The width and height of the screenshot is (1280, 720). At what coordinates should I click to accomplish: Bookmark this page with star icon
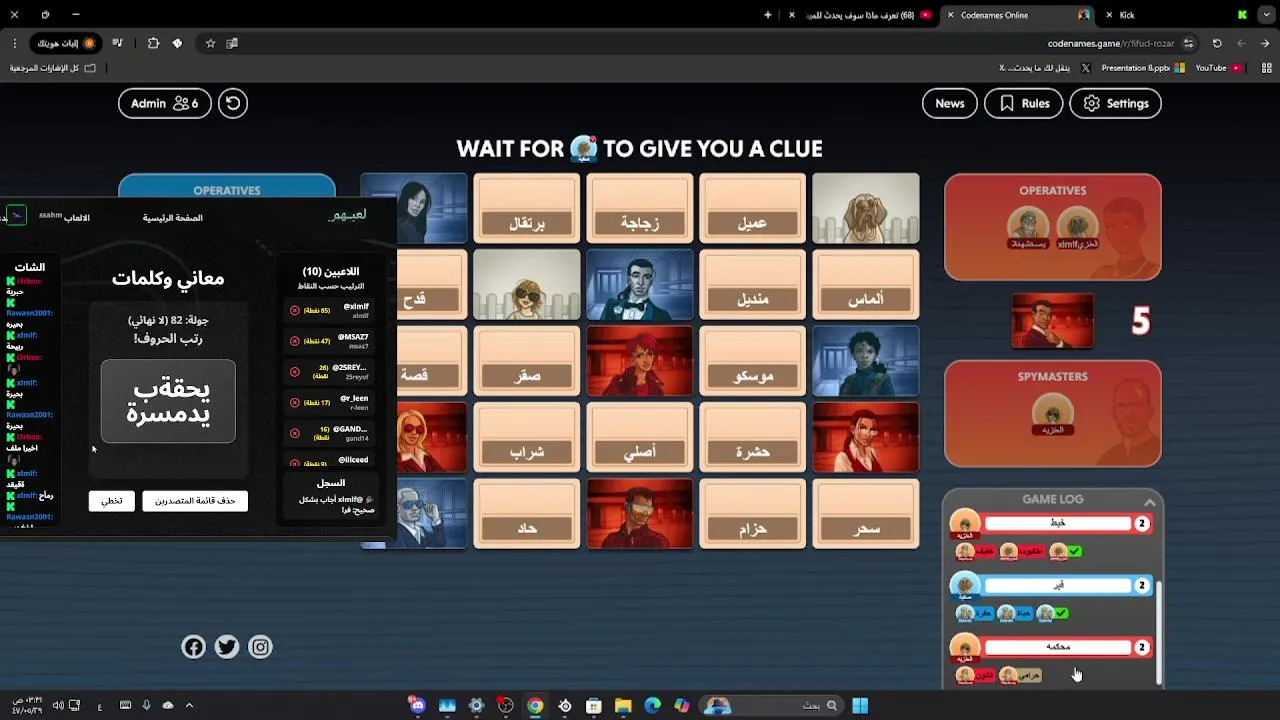[210, 43]
